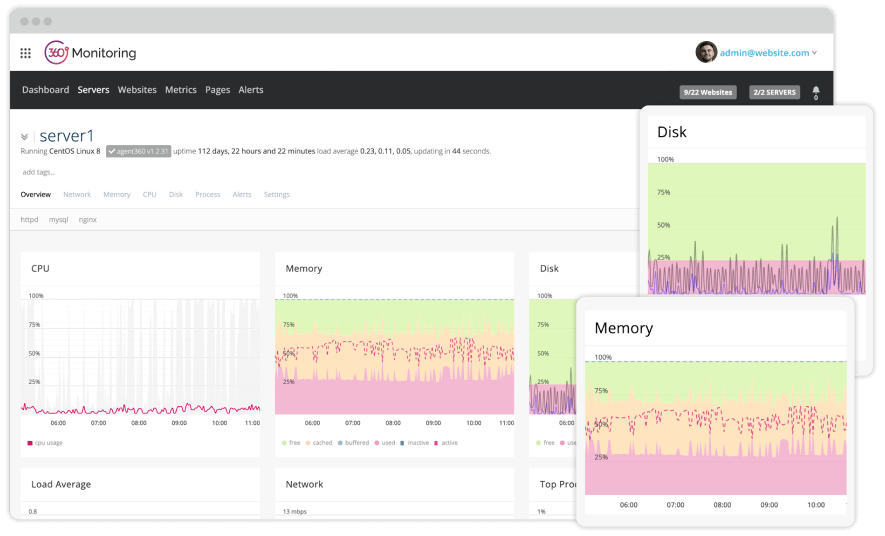Open the notifications bell icon
The width and height of the screenshot is (885, 536).
click(x=816, y=91)
